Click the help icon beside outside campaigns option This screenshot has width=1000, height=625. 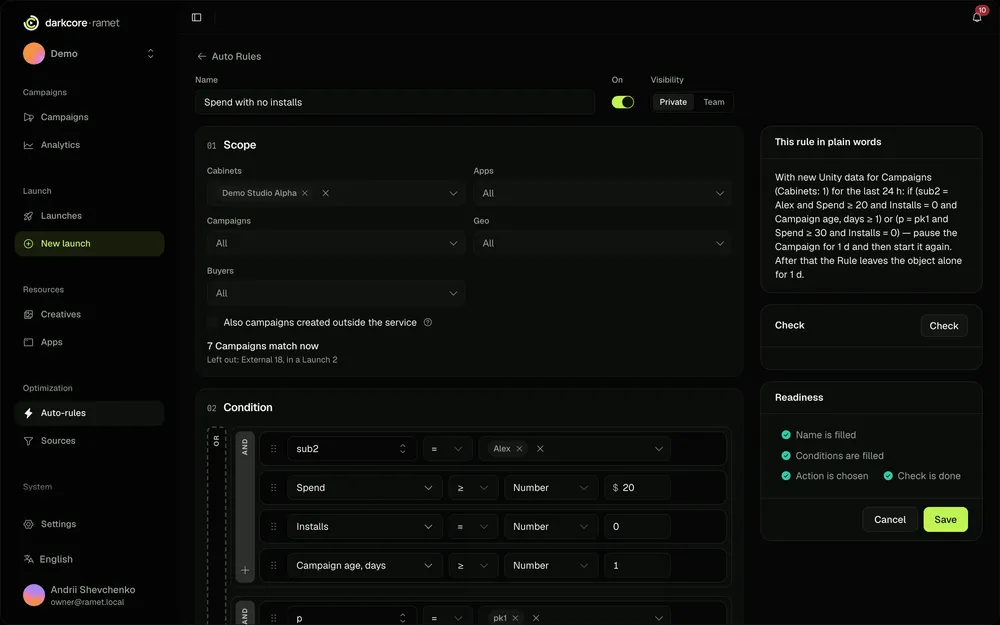click(x=428, y=323)
